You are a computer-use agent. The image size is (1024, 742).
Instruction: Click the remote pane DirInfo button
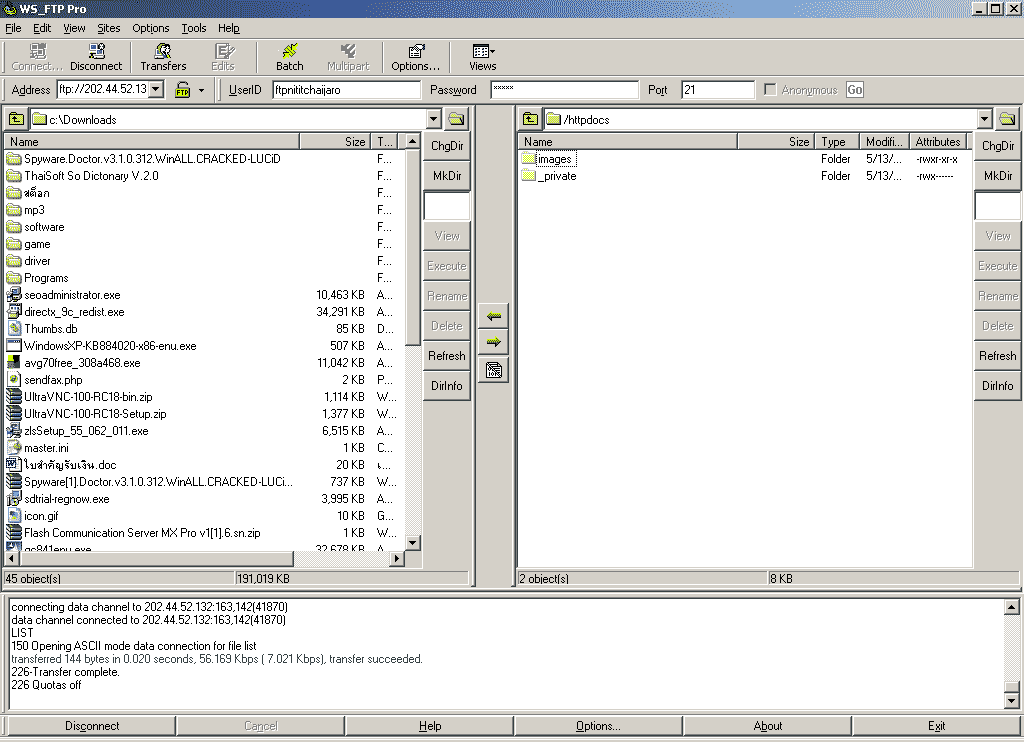pos(997,386)
